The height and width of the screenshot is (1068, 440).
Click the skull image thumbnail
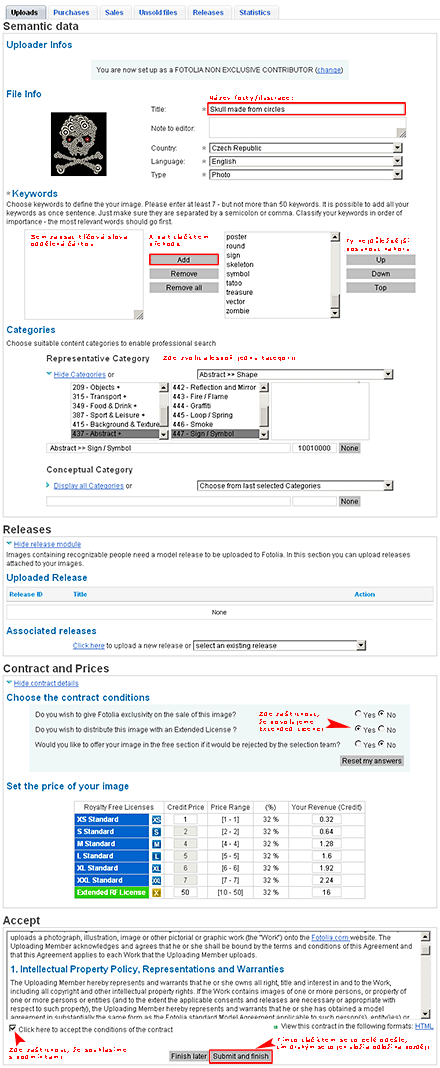pyautogui.click(x=78, y=142)
